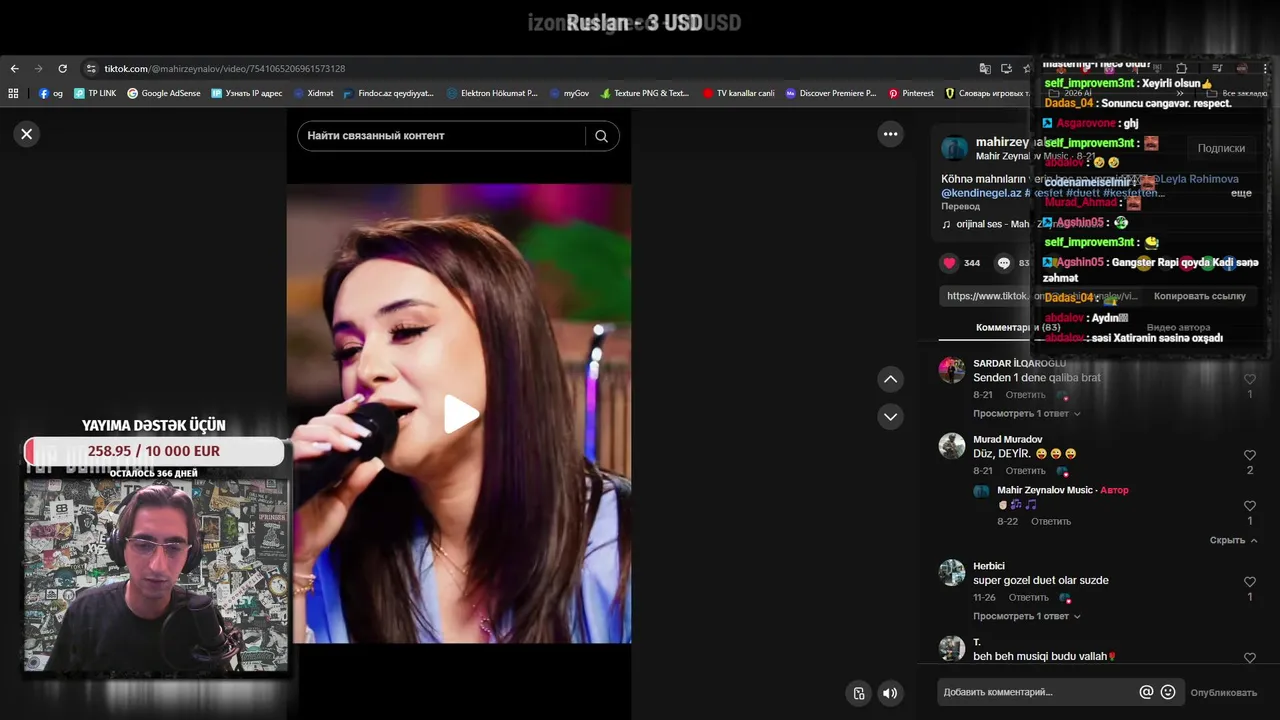Click Копировать ссылку button
This screenshot has width=1280, height=720.
pos(1200,296)
